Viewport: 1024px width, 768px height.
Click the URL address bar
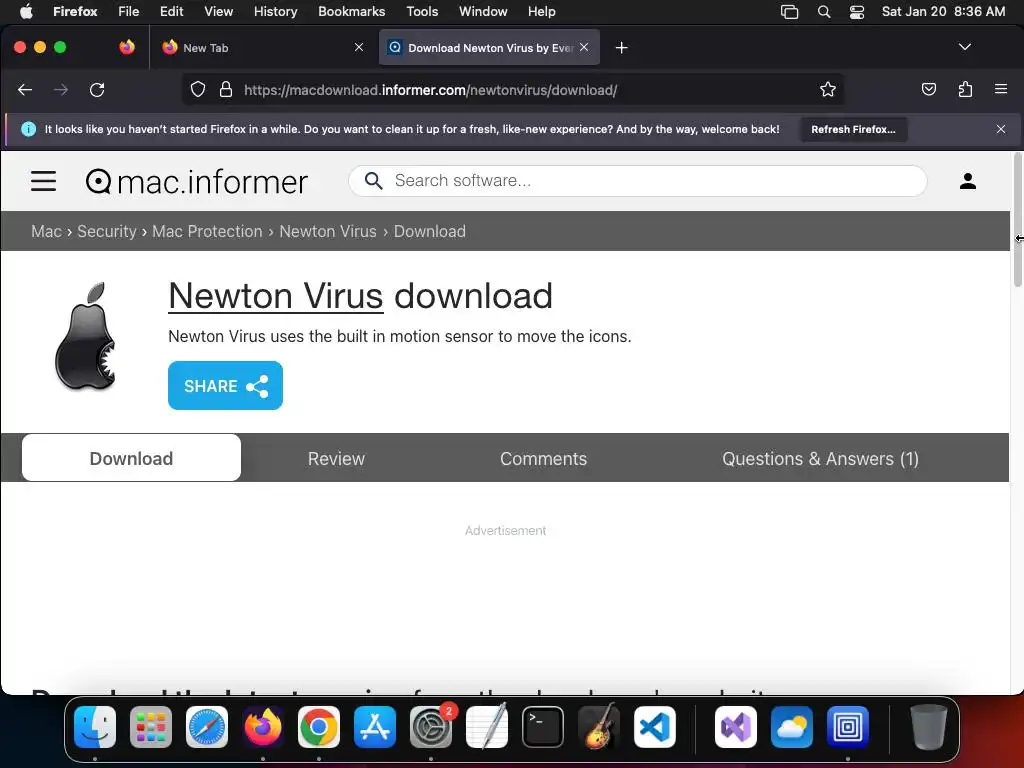click(513, 89)
